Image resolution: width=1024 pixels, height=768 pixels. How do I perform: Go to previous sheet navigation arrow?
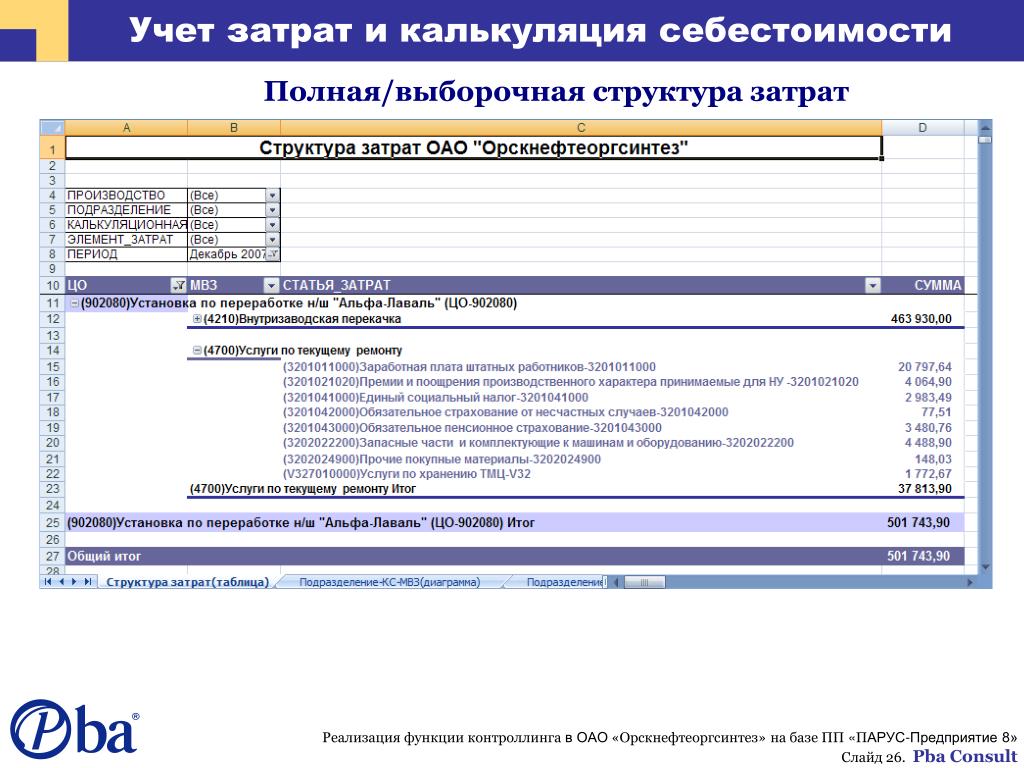tap(61, 581)
